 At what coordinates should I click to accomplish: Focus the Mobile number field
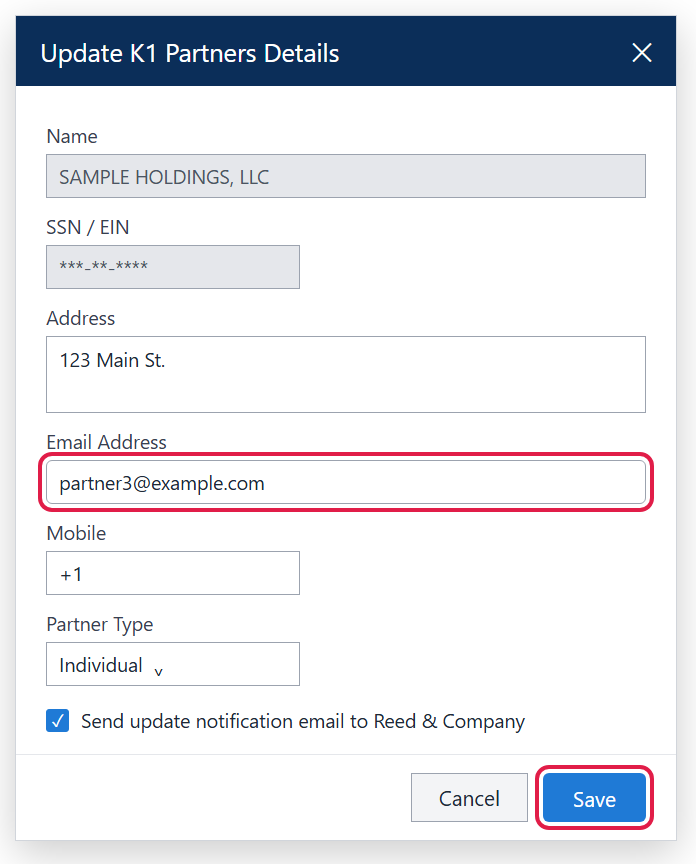click(x=172, y=573)
